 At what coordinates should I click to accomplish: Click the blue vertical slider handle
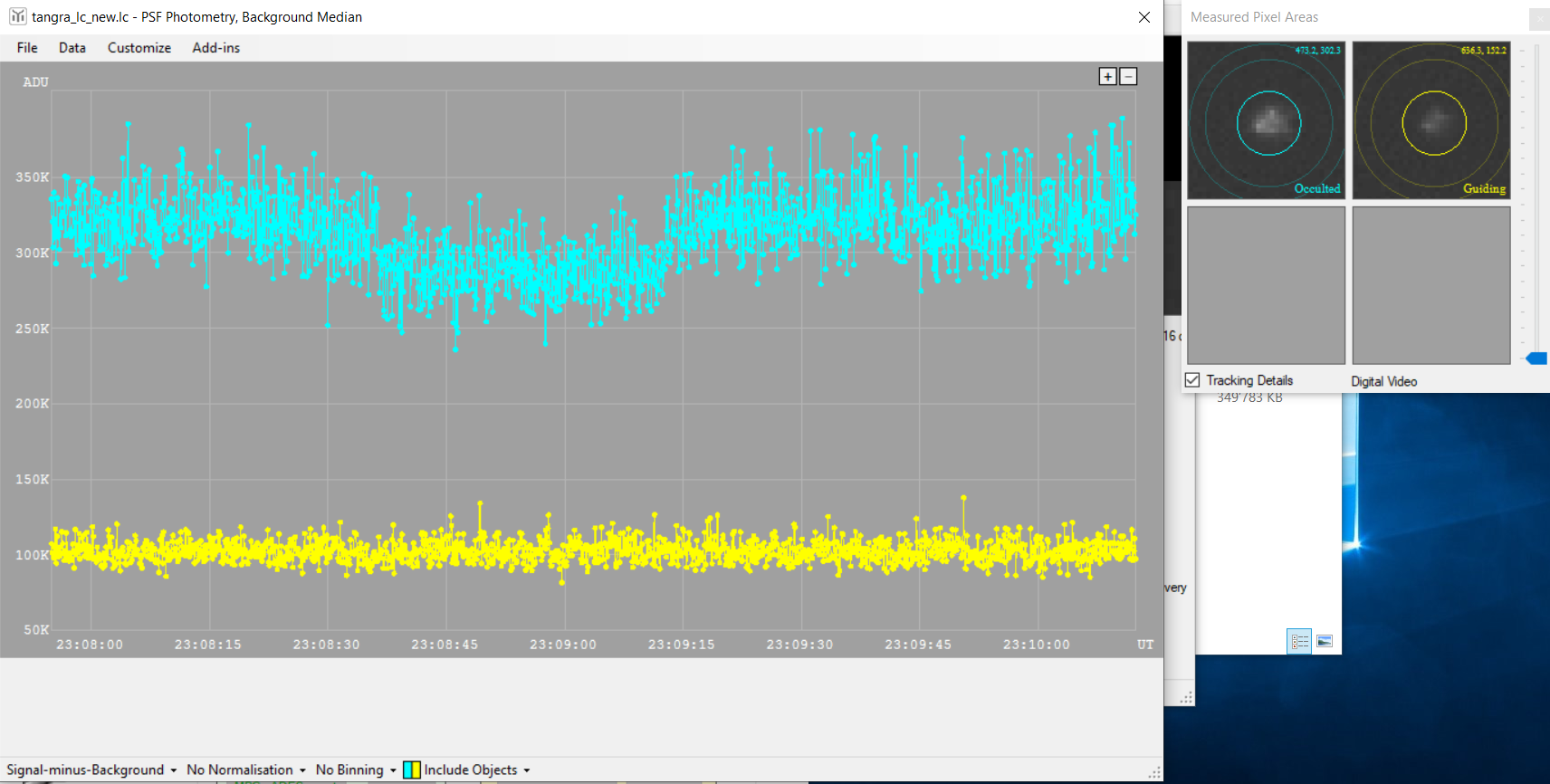[x=1536, y=359]
